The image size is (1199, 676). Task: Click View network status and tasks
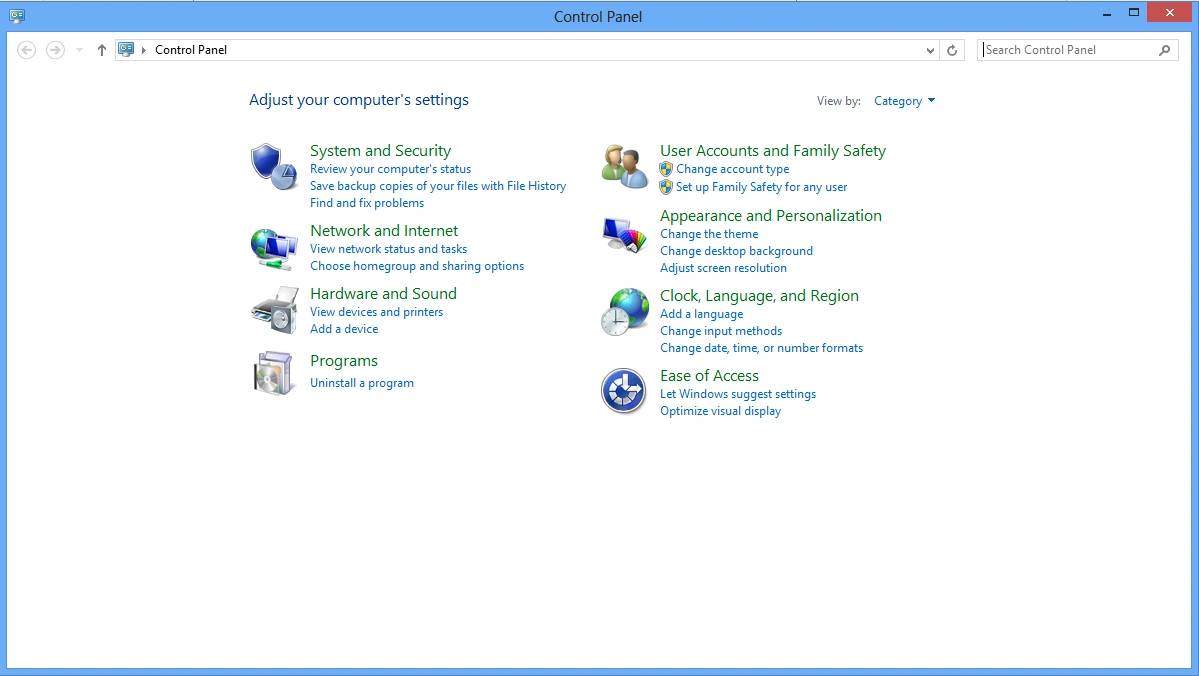click(x=388, y=249)
